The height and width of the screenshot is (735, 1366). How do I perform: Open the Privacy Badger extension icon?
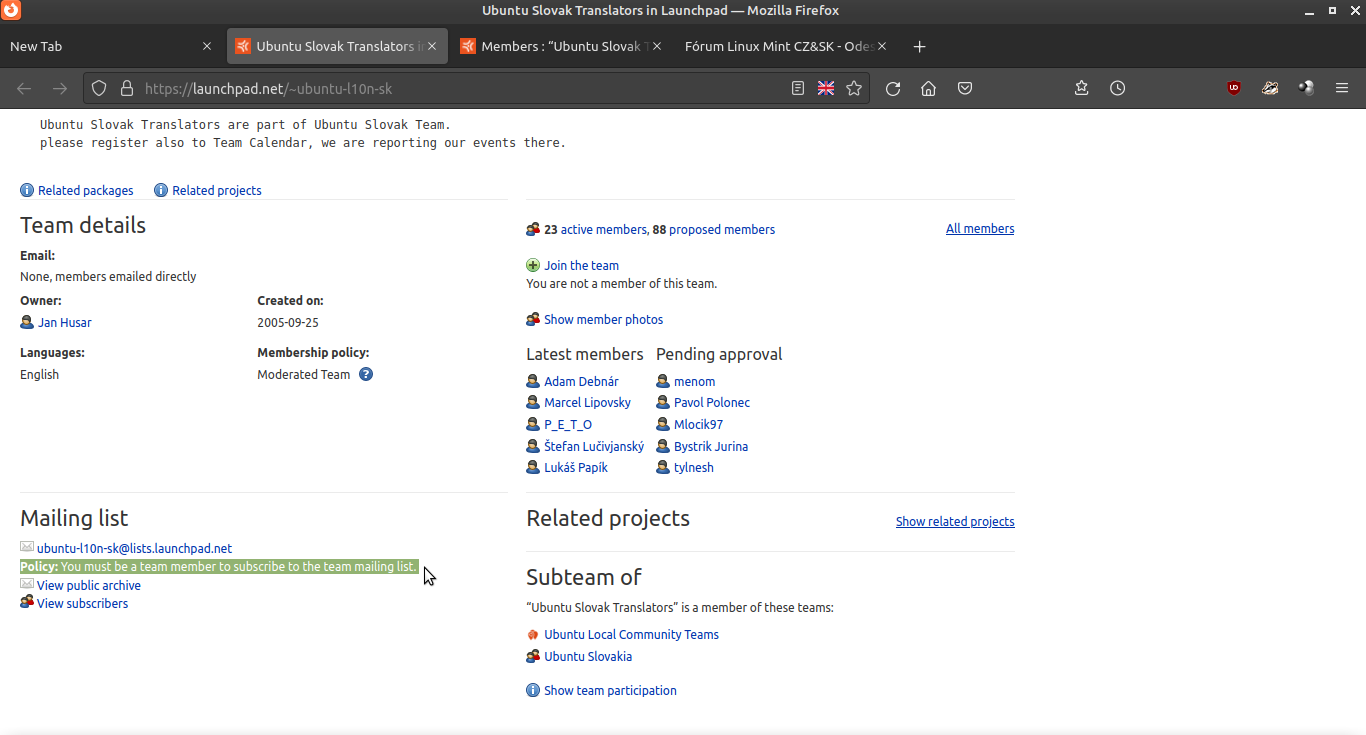[1270, 88]
